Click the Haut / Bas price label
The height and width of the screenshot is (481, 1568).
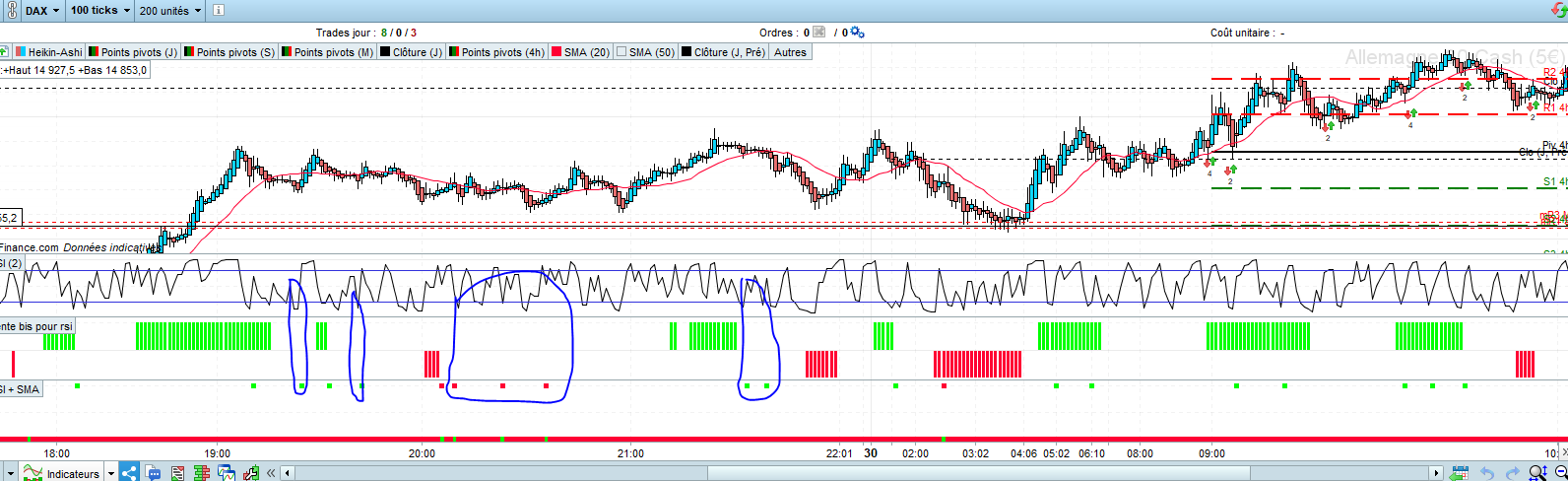[75, 70]
